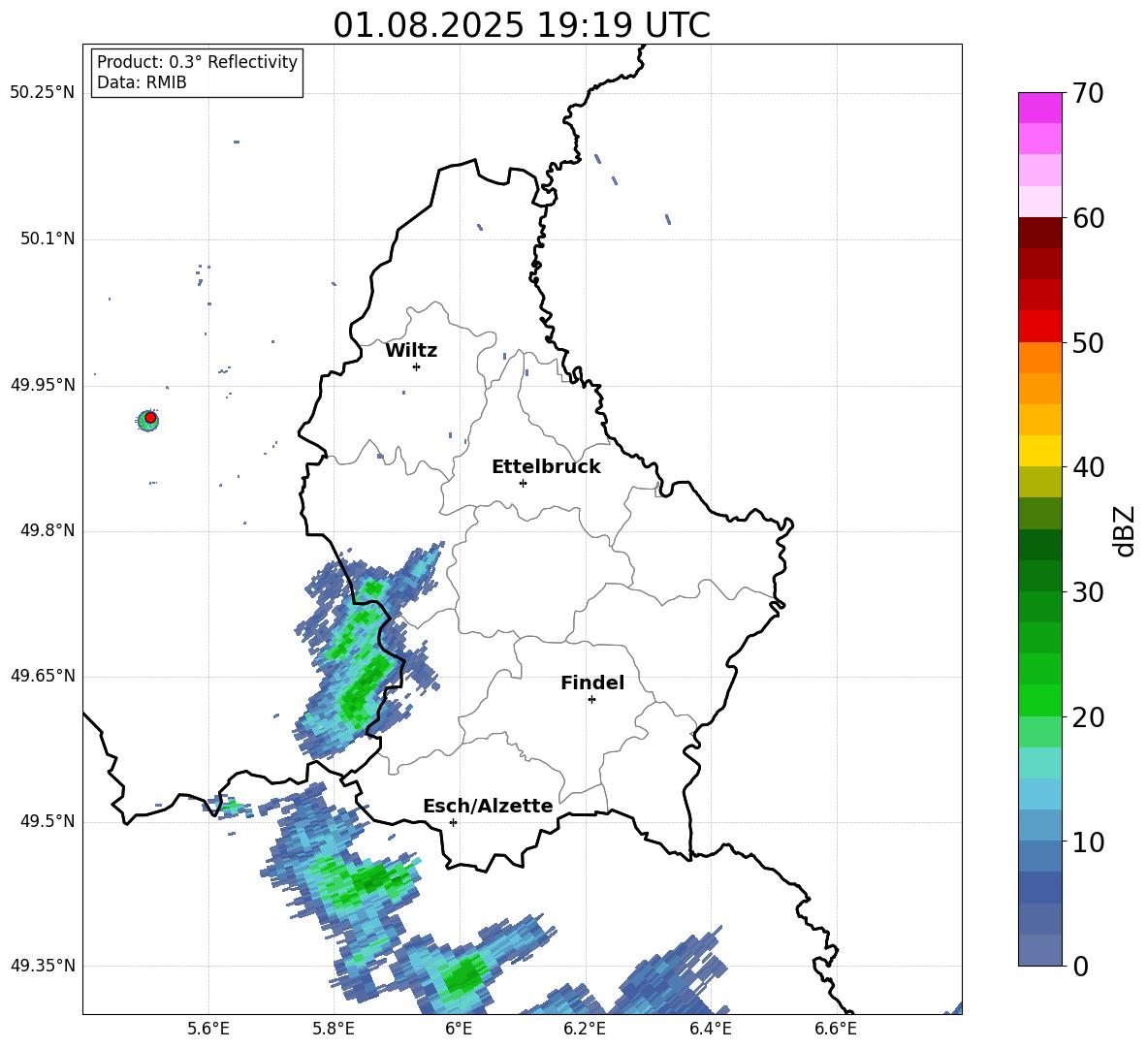Click the 70 tick on the colorbar
1148x1048 pixels.
pos(1088,93)
